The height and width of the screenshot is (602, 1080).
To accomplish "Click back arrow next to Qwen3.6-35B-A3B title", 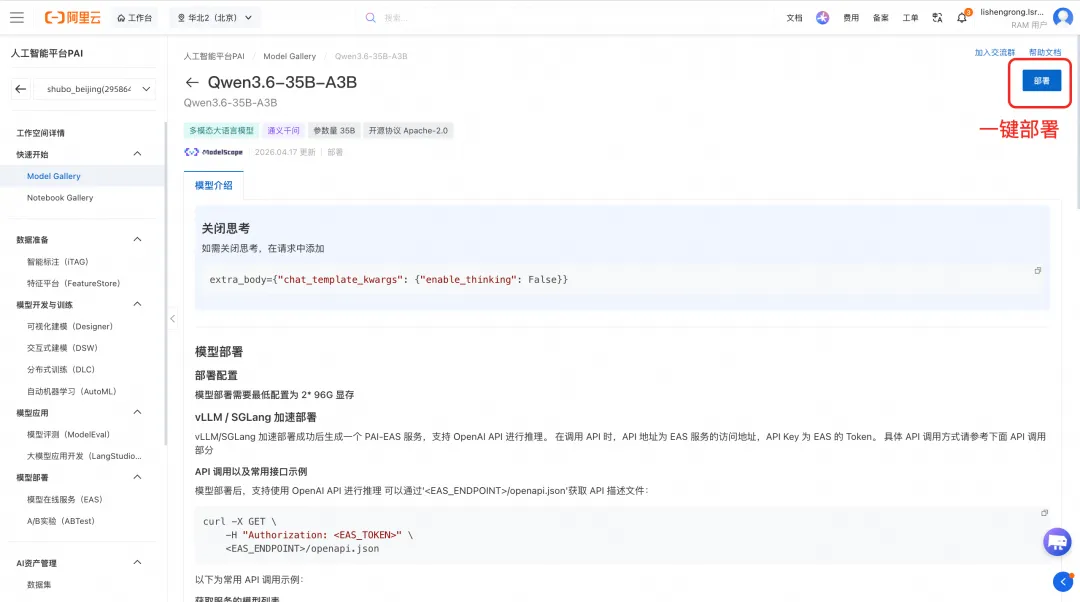I will [x=192, y=83].
